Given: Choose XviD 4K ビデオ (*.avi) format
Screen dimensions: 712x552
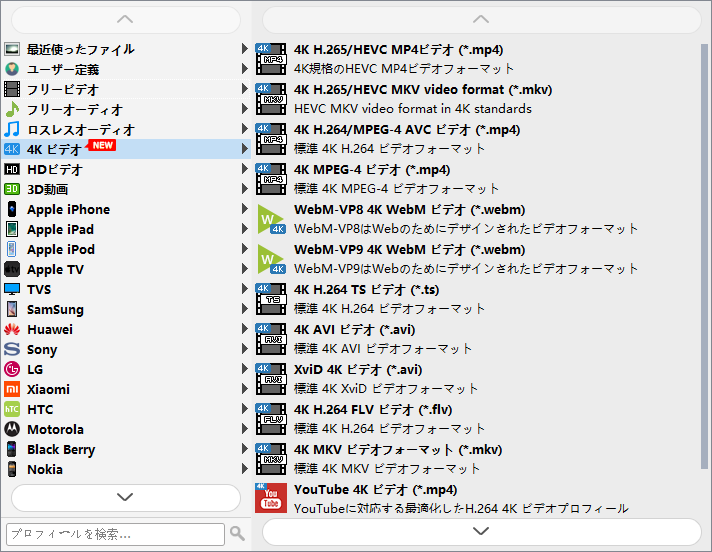Looking at the screenshot, I should pyautogui.click(x=477, y=379).
